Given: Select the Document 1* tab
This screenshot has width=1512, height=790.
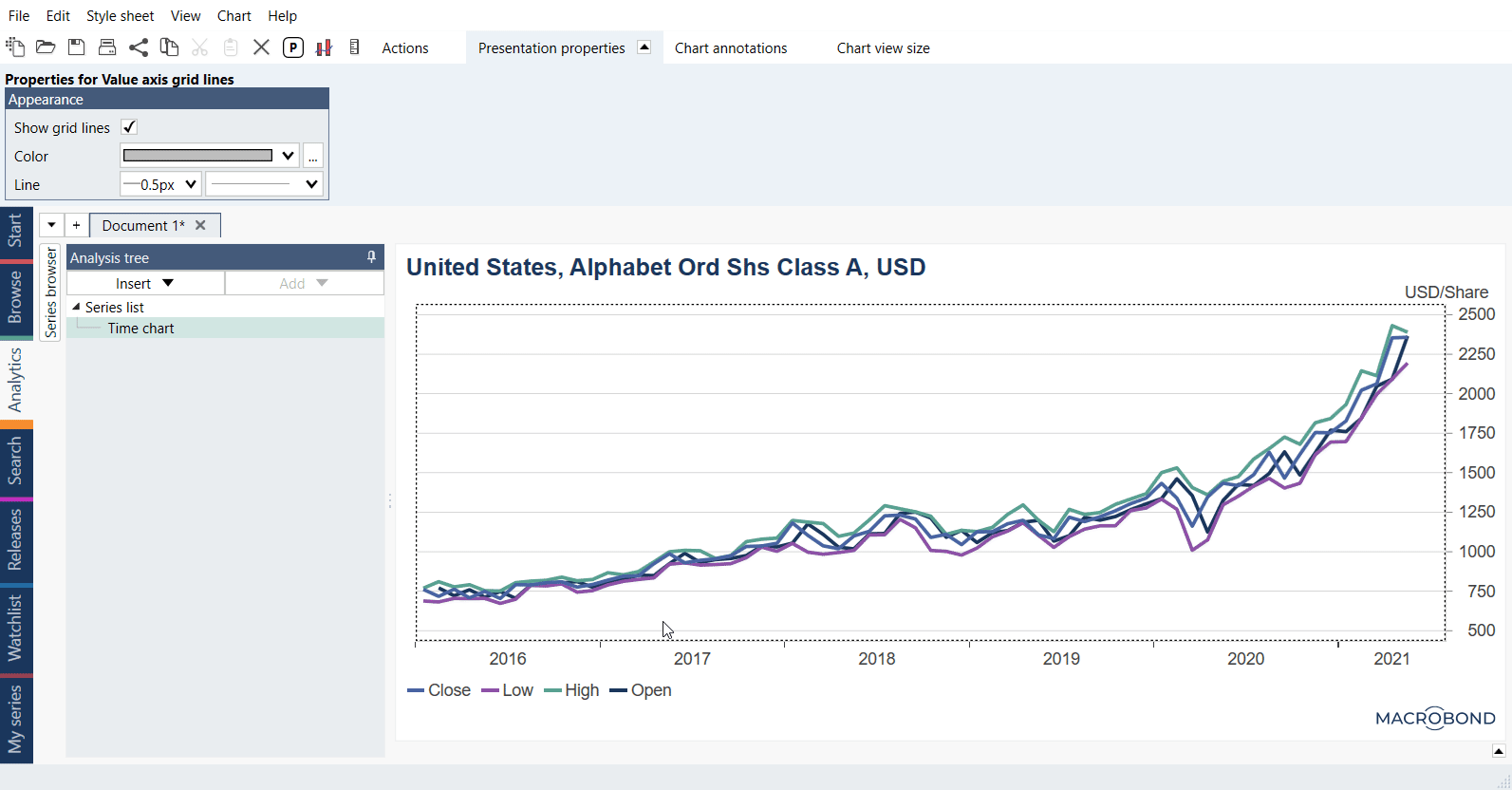Looking at the screenshot, I should tap(143, 225).
